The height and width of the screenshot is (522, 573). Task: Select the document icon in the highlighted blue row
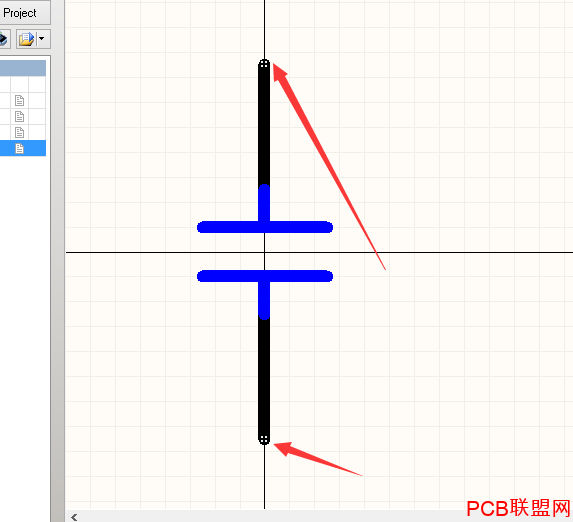click(19, 148)
